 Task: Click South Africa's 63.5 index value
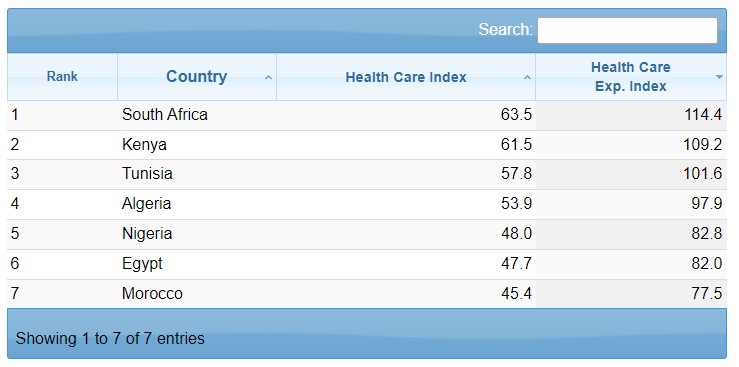pyautogui.click(x=516, y=114)
